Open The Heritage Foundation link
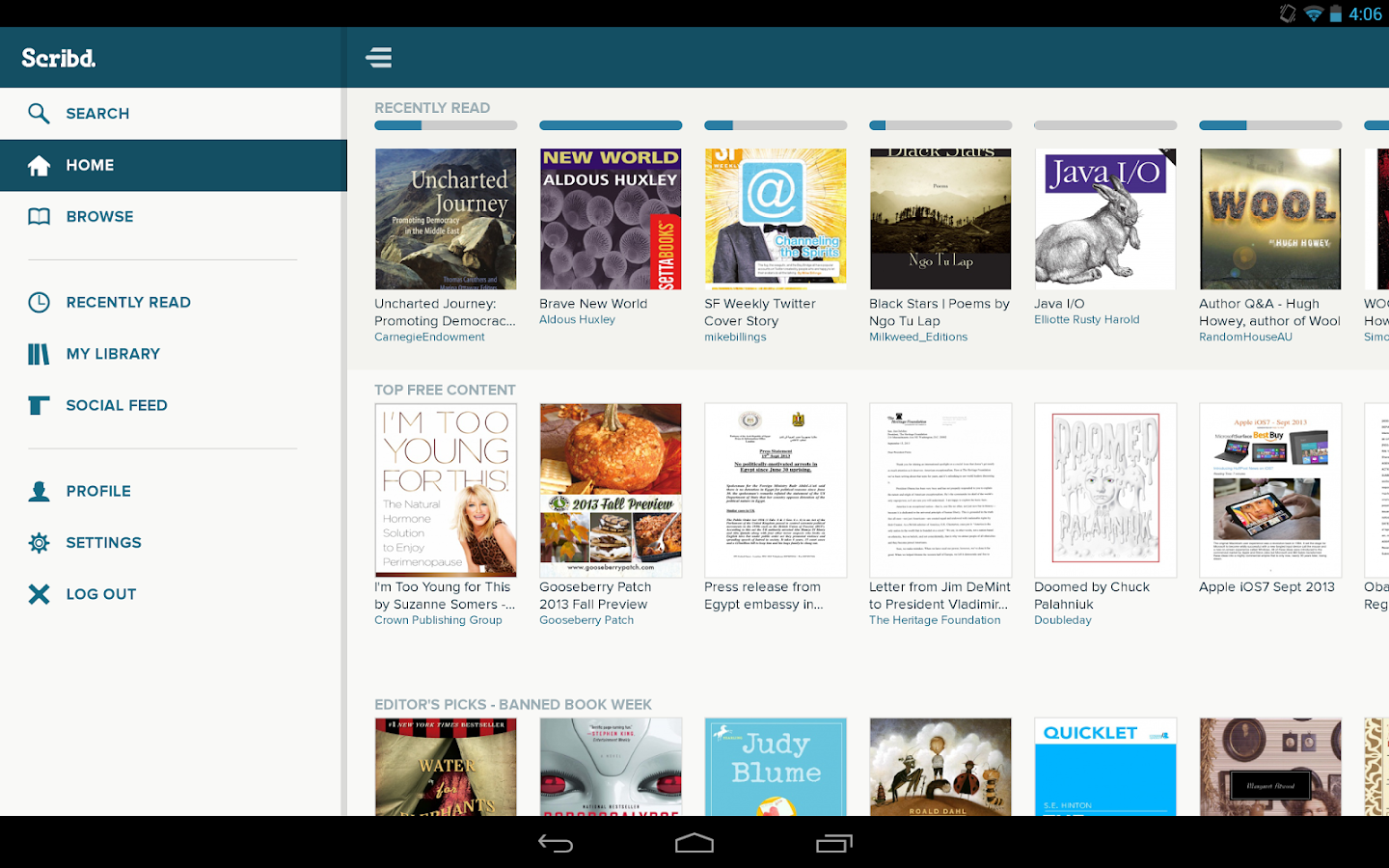 tap(935, 621)
